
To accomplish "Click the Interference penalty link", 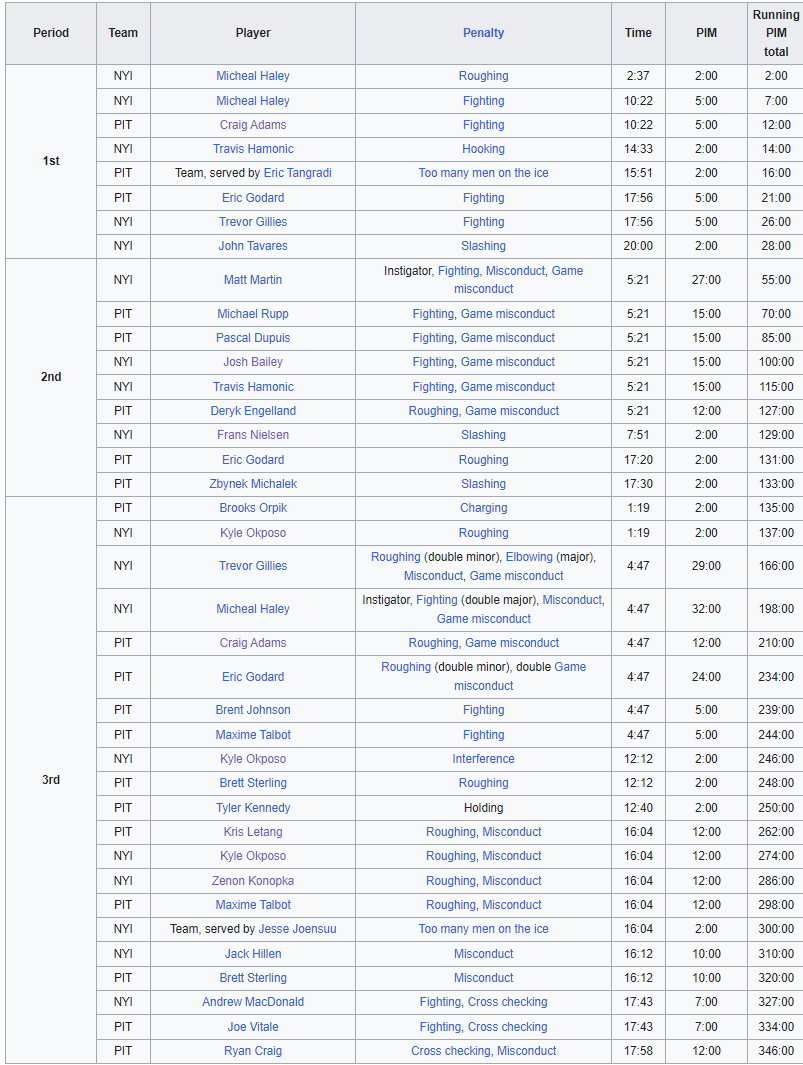I will point(483,759).
